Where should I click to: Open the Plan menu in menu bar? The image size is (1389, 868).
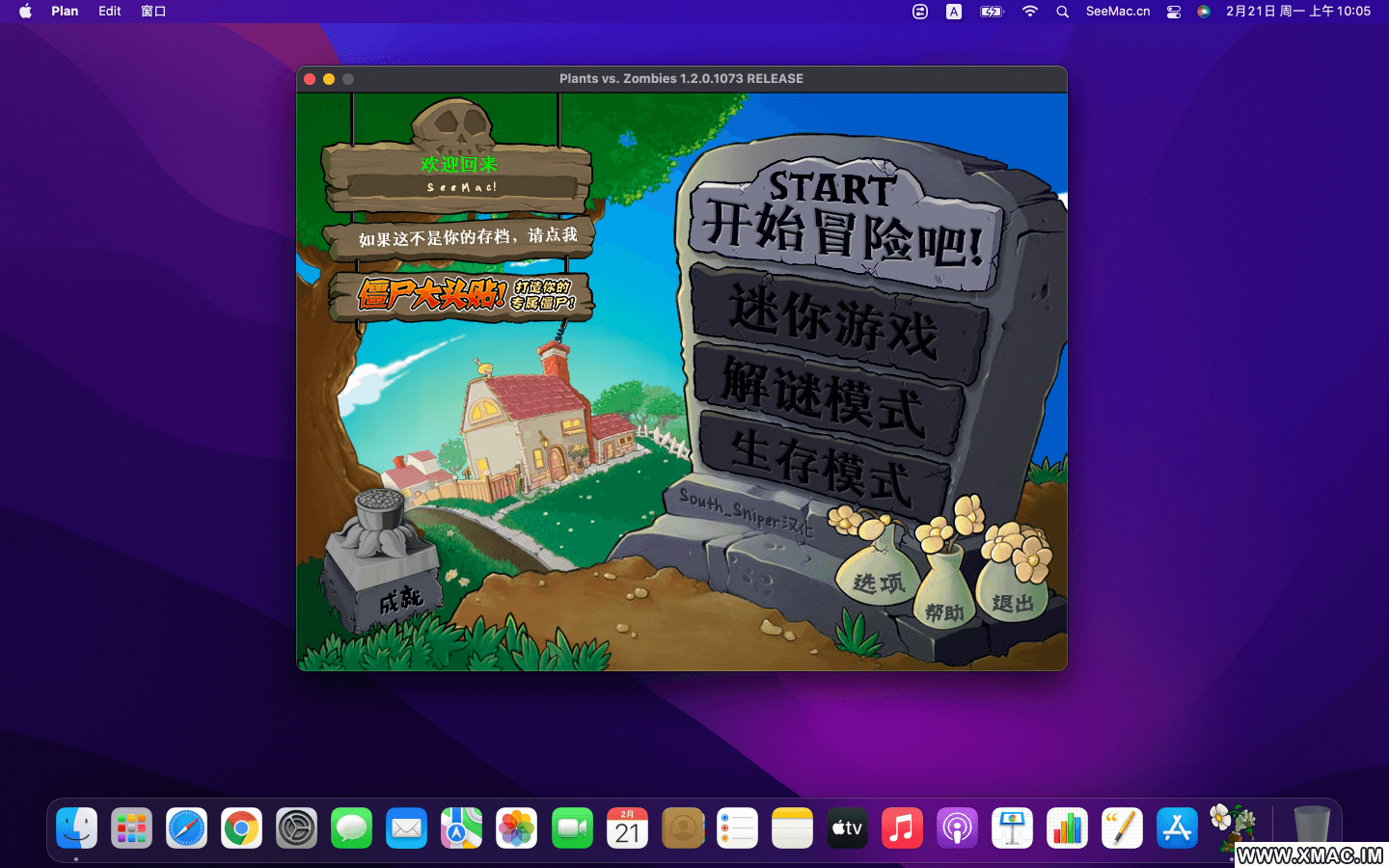tap(65, 12)
